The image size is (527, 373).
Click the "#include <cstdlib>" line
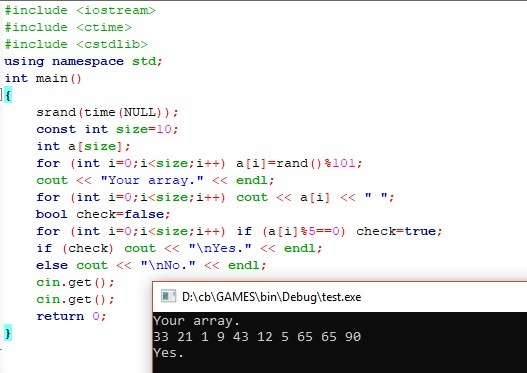point(76,44)
